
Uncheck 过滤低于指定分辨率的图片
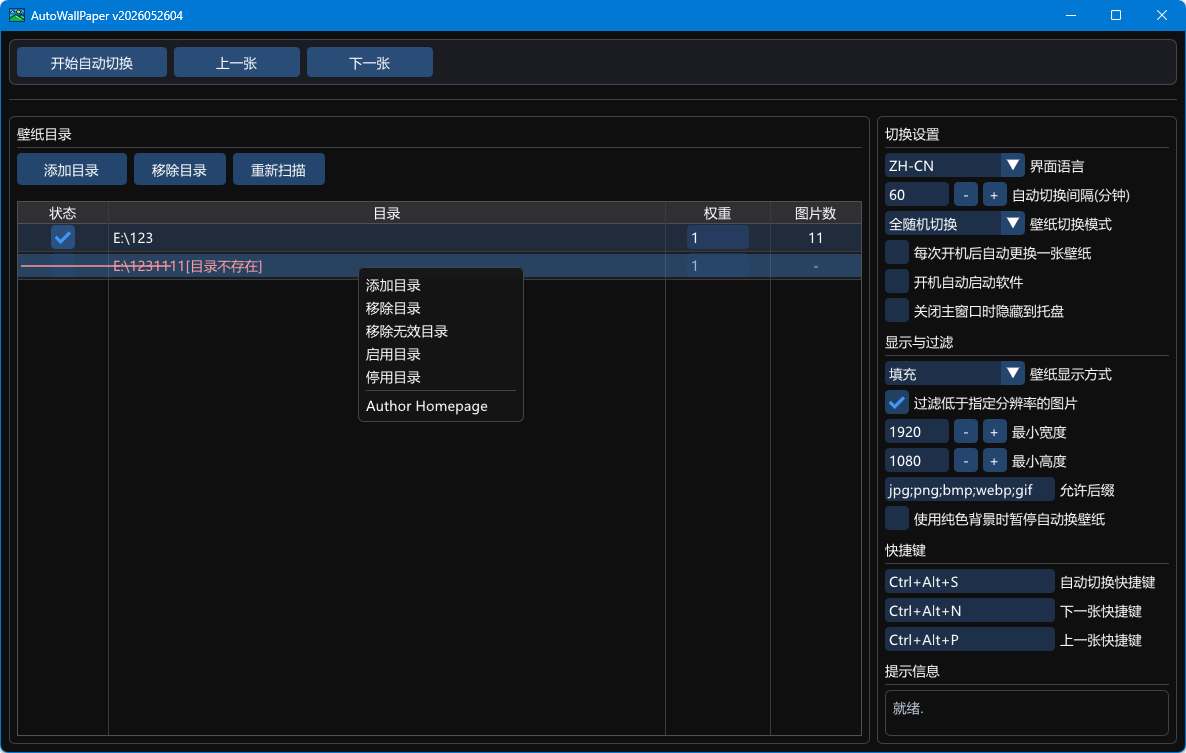897,403
